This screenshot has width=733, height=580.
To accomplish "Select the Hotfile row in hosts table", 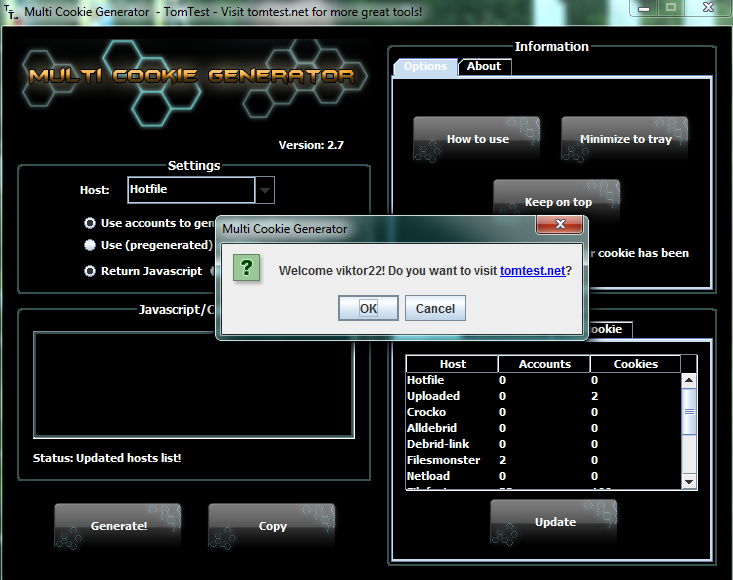I will tap(544, 380).
